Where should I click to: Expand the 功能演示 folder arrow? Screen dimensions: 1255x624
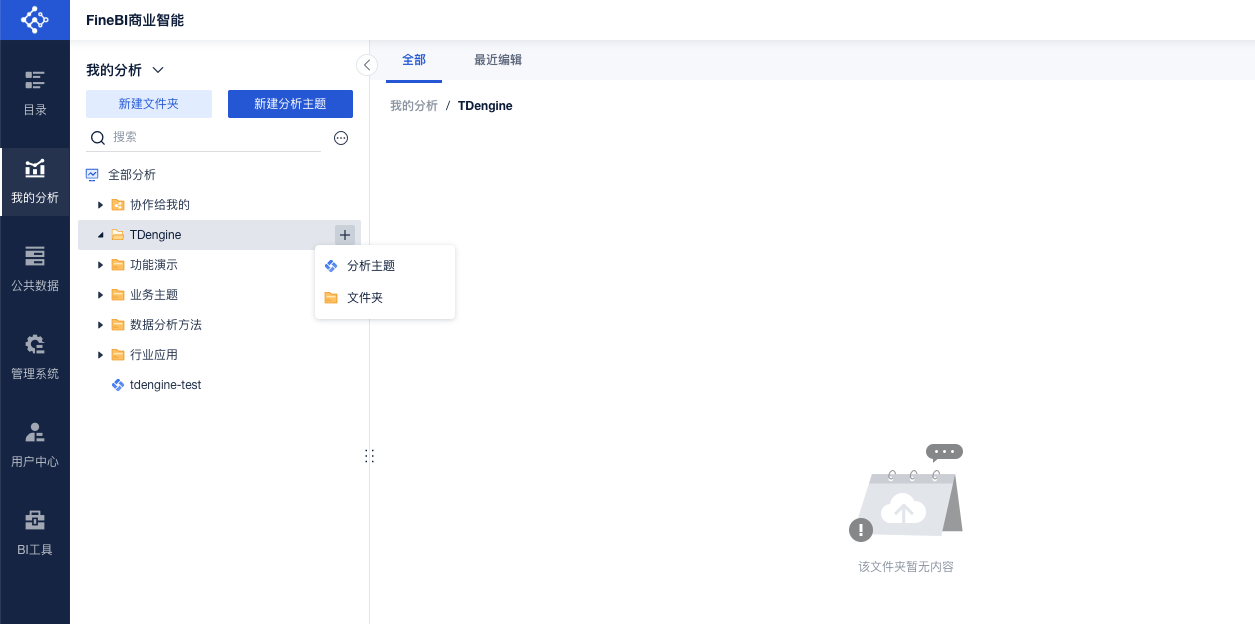pyautogui.click(x=100, y=265)
